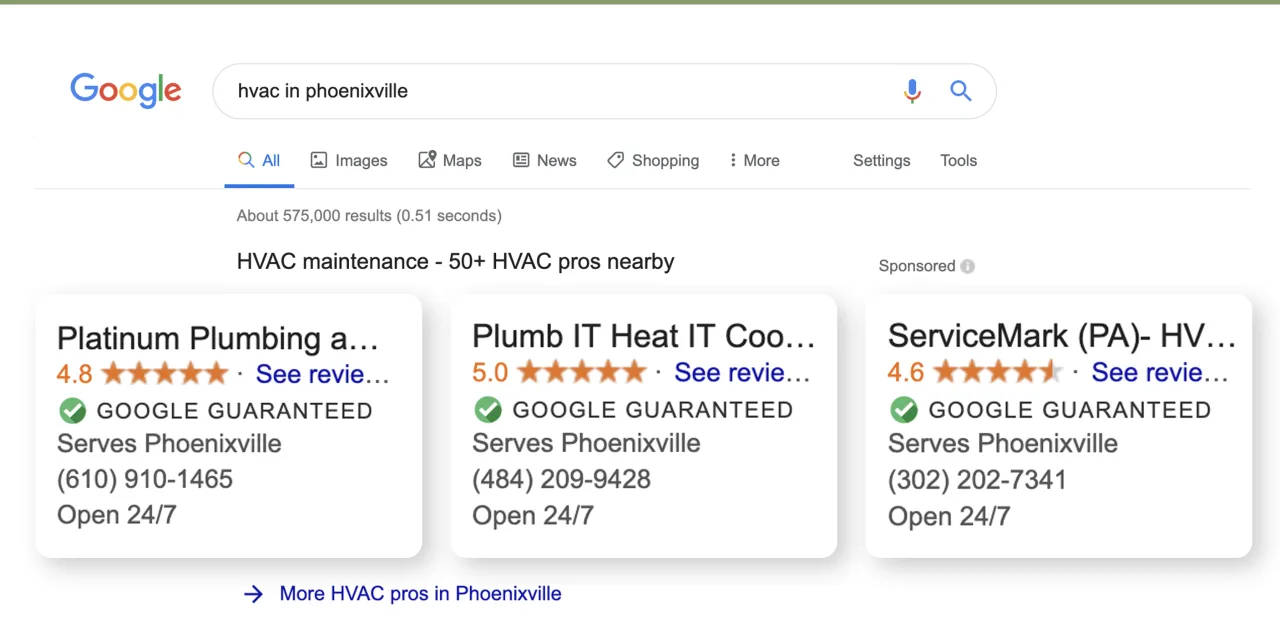Click Plumb IT's Google Guaranteed checkmark badge
Screen dimensions: 1280x622
click(487, 410)
